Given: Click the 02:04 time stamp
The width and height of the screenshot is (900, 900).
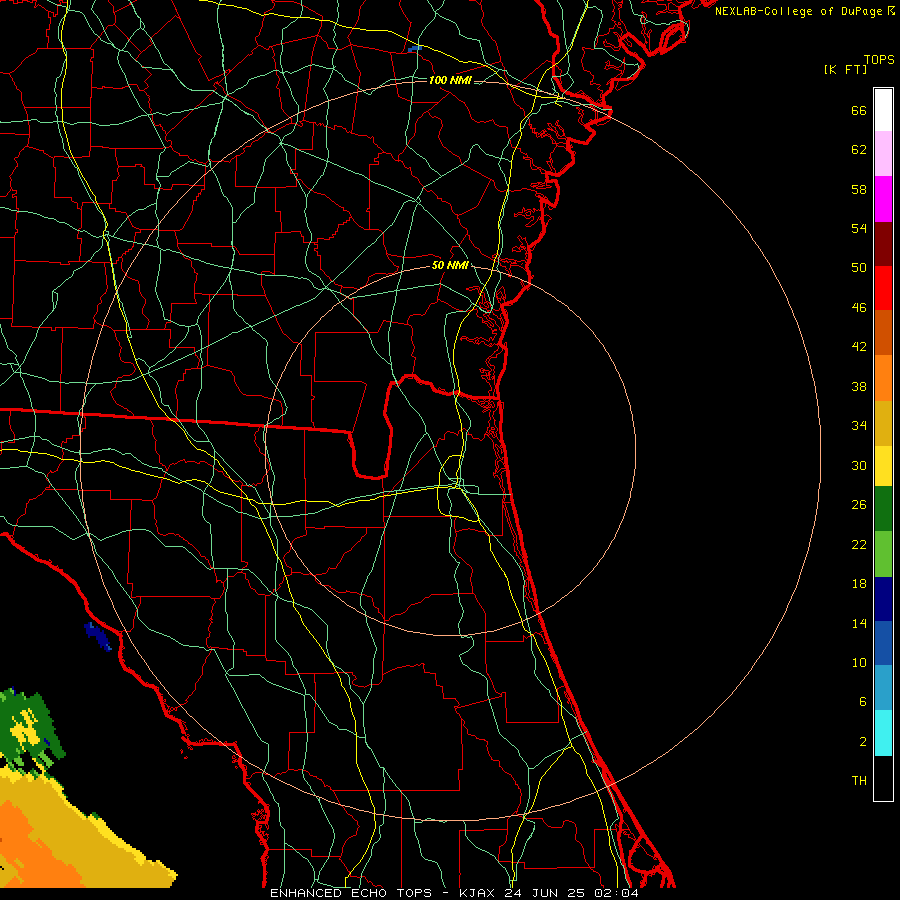Looking at the screenshot, I should coord(617,893).
